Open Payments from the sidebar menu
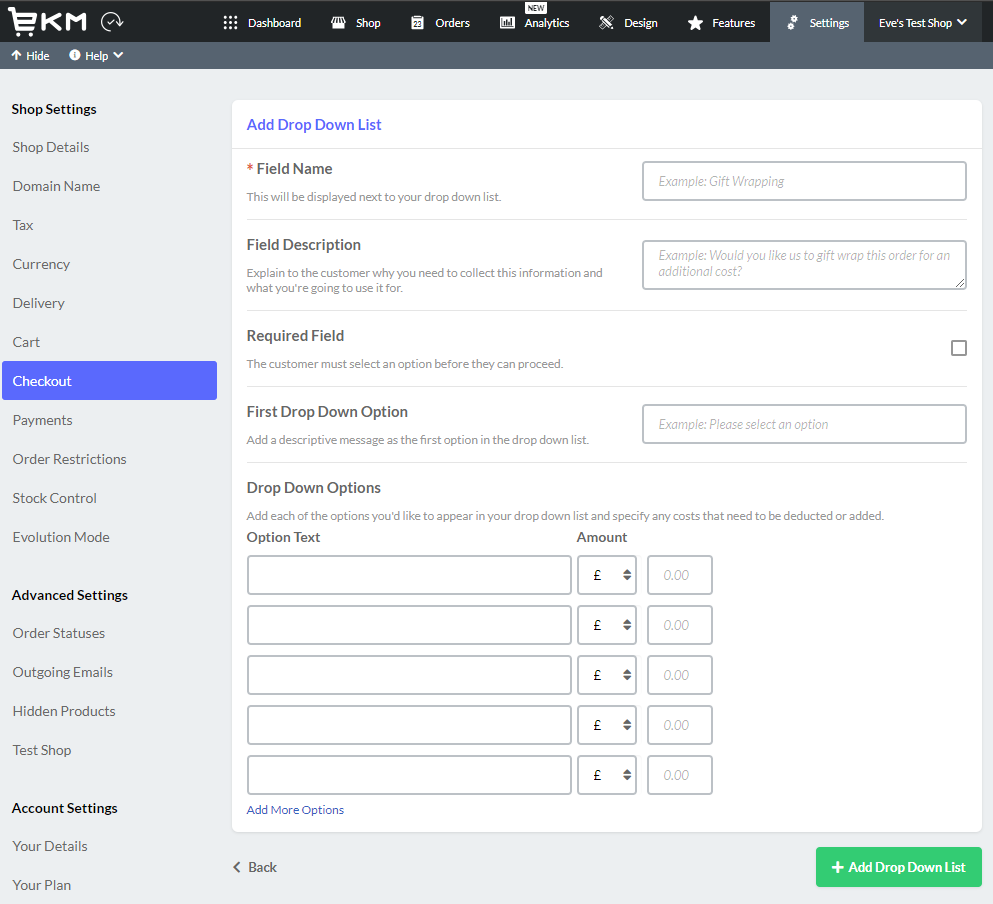The height and width of the screenshot is (904, 993). [x=42, y=419]
